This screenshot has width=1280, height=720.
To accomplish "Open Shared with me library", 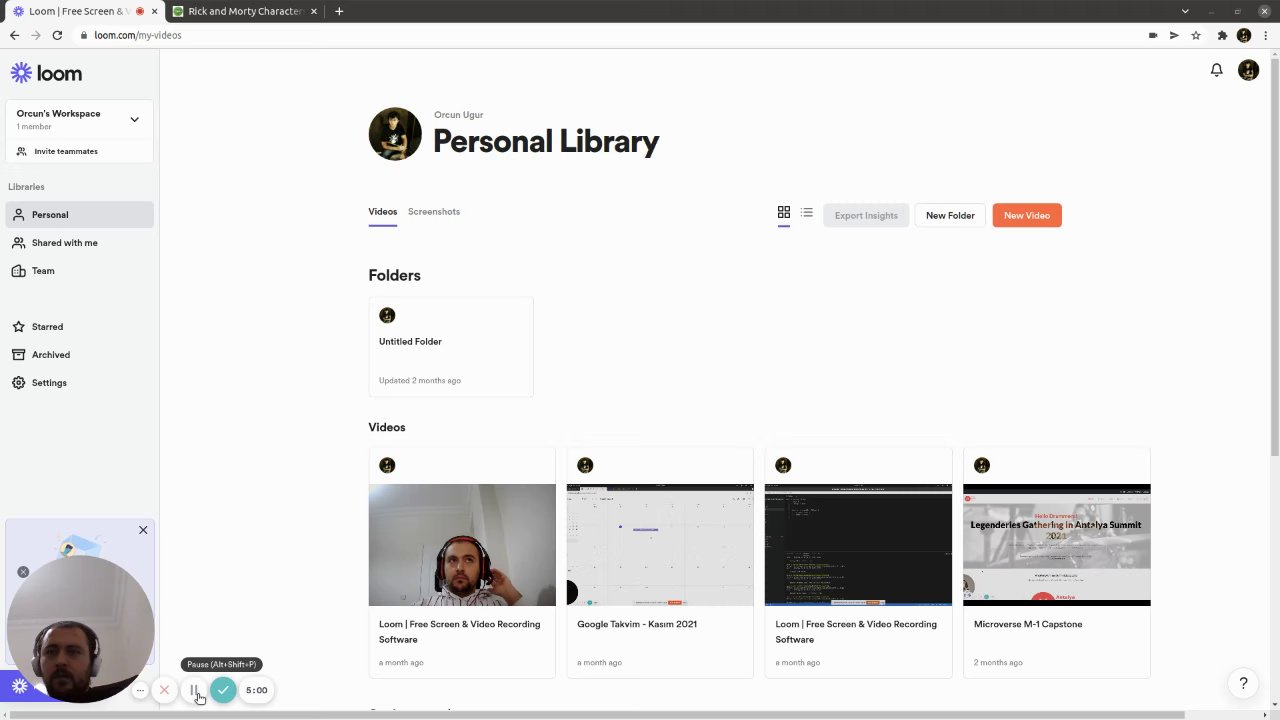I will click(x=80, y=242).
